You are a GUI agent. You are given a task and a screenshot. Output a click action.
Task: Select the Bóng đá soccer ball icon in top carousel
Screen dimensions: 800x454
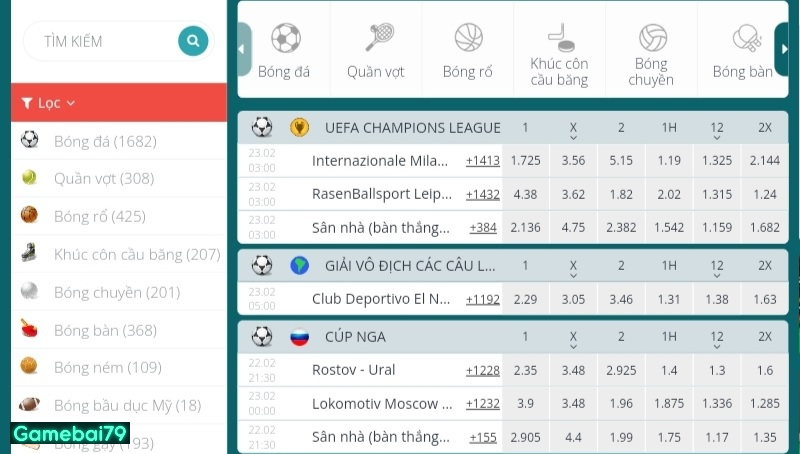[x=285, y=38]
